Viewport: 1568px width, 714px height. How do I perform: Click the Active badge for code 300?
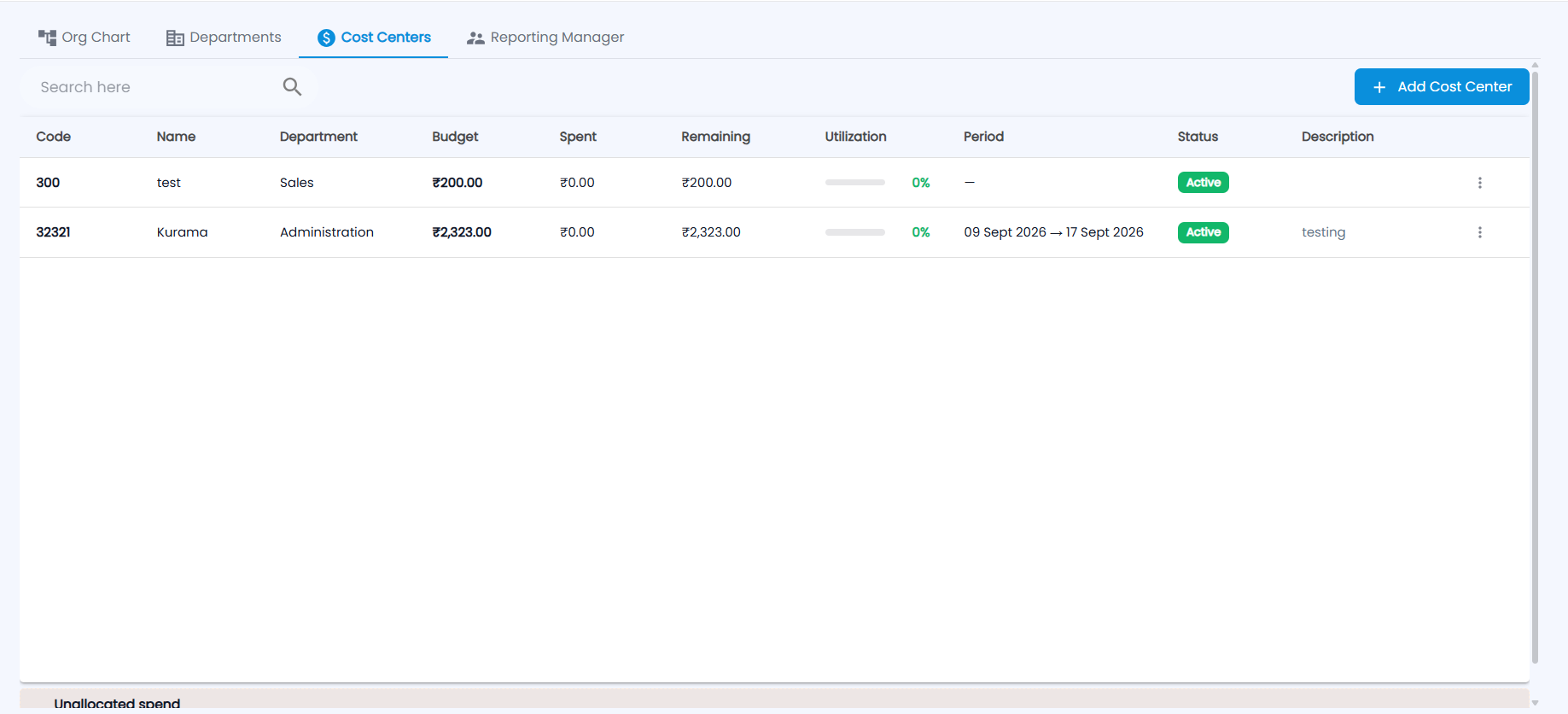click(x=1204, y=183)
